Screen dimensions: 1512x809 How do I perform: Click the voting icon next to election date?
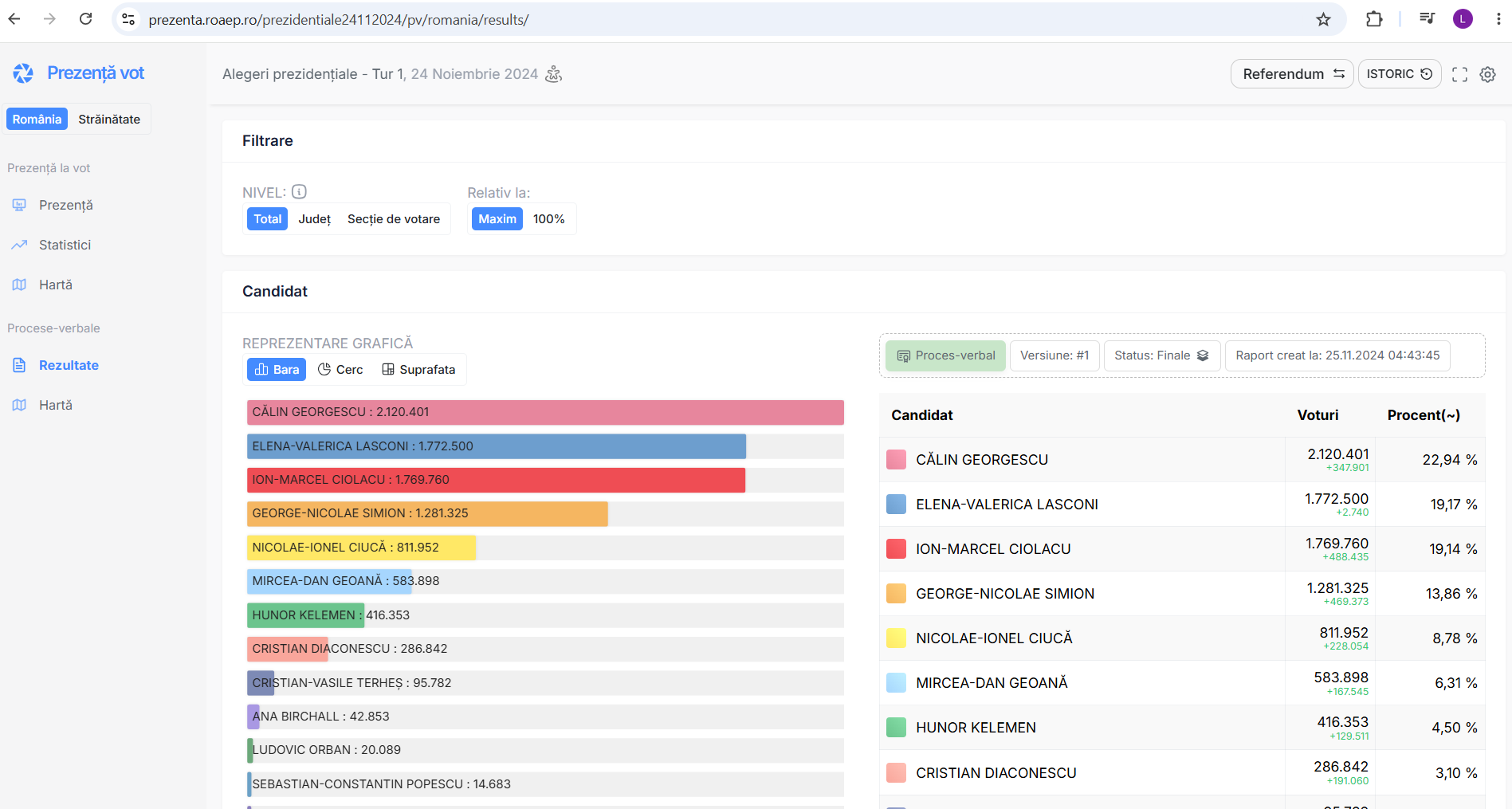point(554,74)
